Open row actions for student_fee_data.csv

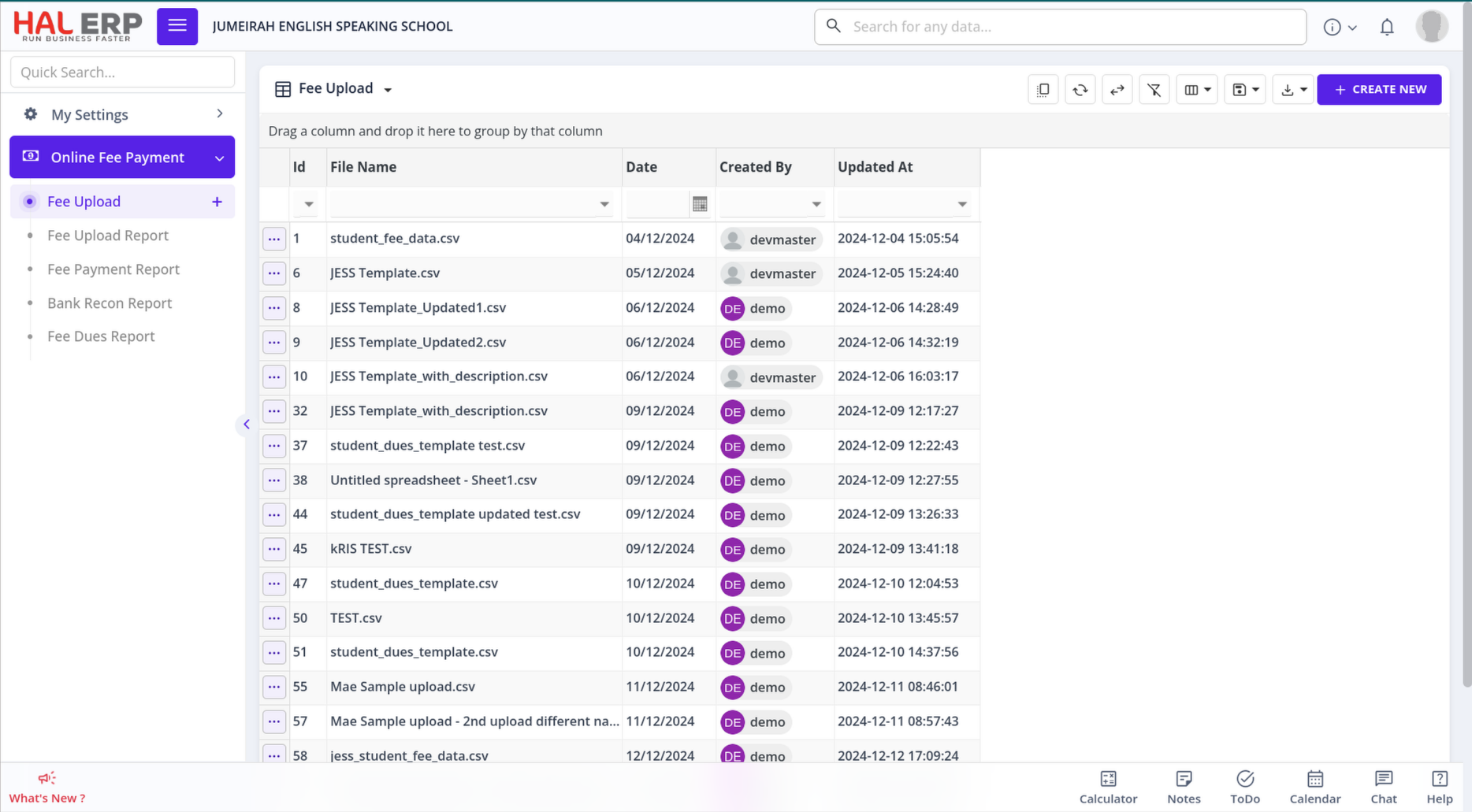274,239
